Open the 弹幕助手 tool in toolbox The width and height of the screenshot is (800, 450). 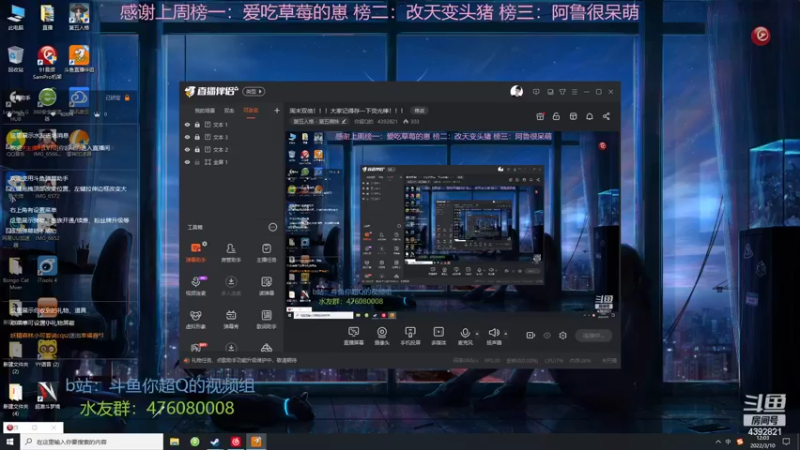pyautogui.click(x=195, y=253)
